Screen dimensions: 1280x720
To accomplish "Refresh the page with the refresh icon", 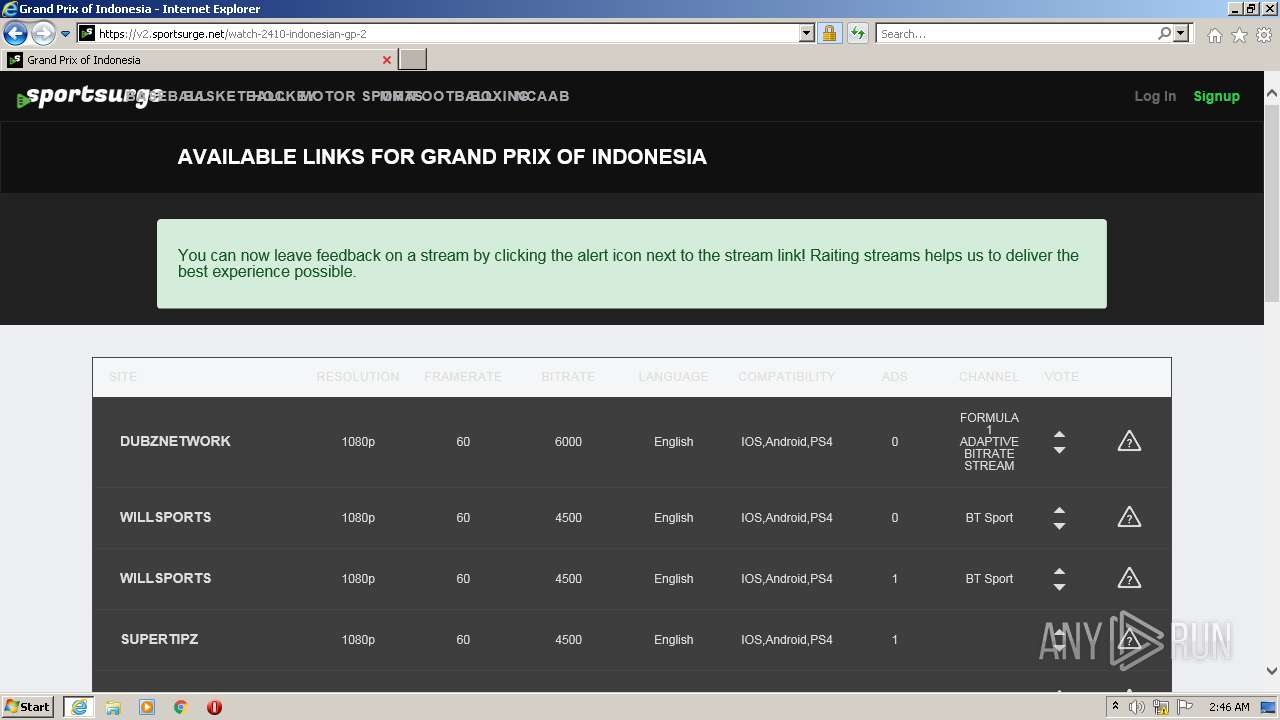I will [858, 34].
